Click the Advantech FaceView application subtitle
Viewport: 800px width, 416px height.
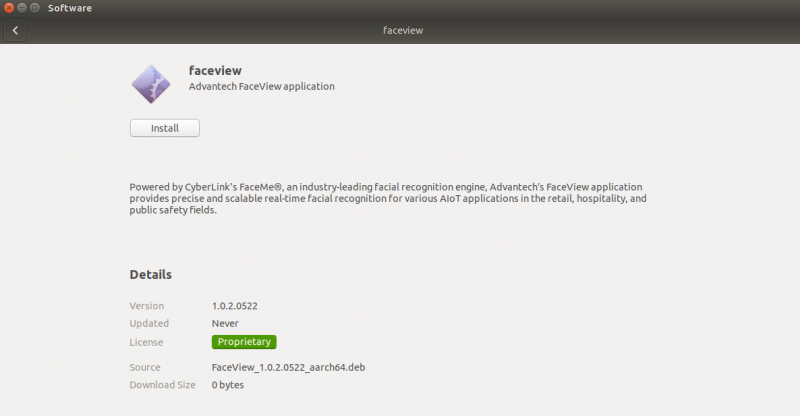[261, 87]
